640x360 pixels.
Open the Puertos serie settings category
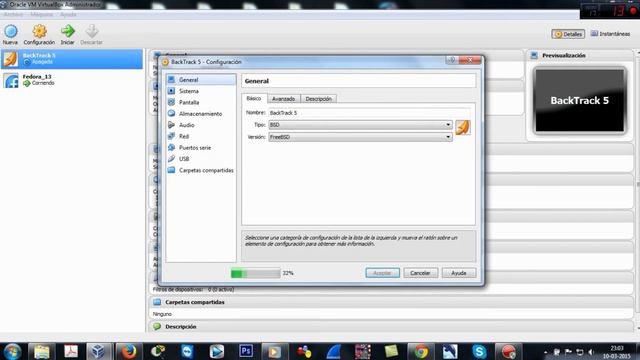[x=201, y=147]
